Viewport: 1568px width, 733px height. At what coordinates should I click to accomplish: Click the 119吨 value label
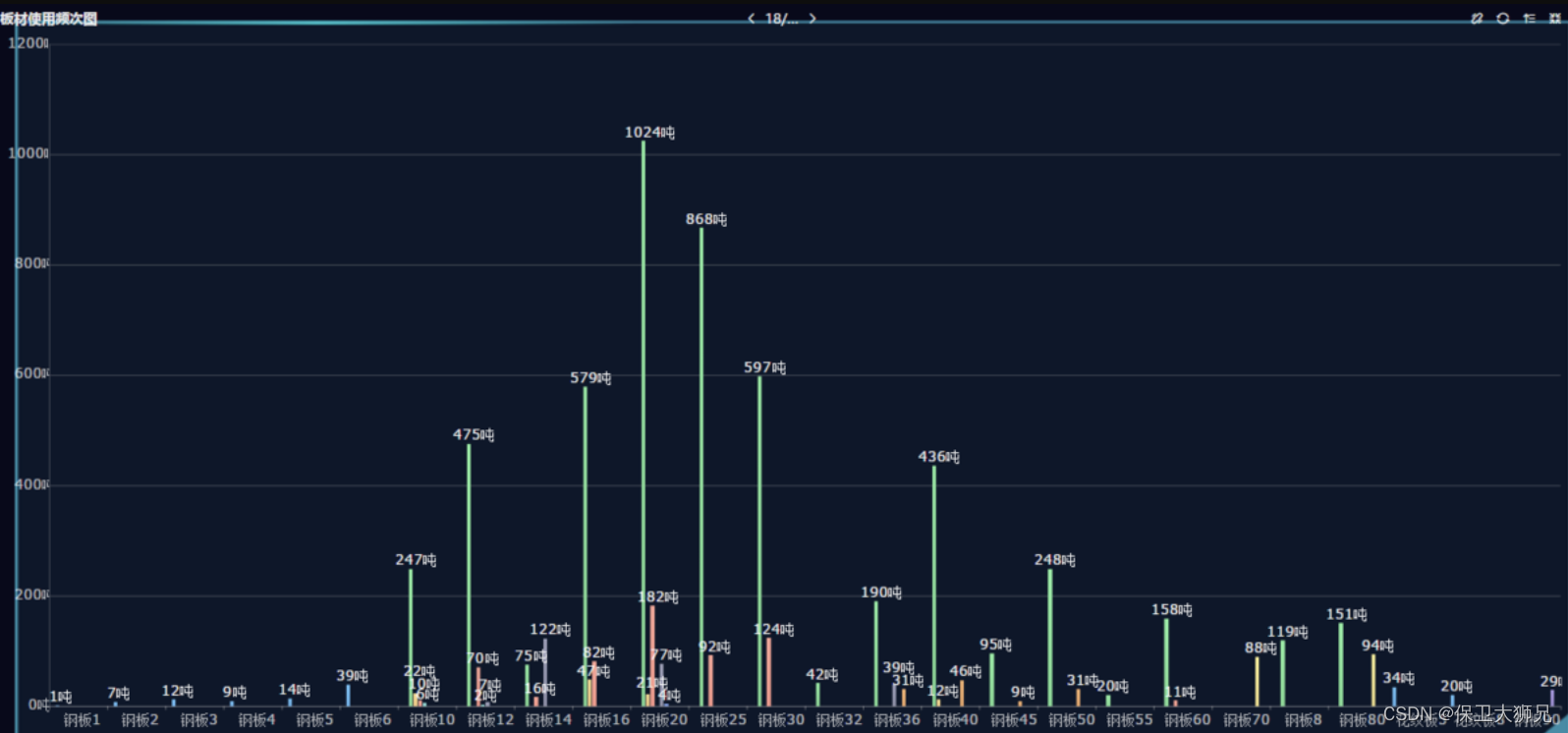1287,632
